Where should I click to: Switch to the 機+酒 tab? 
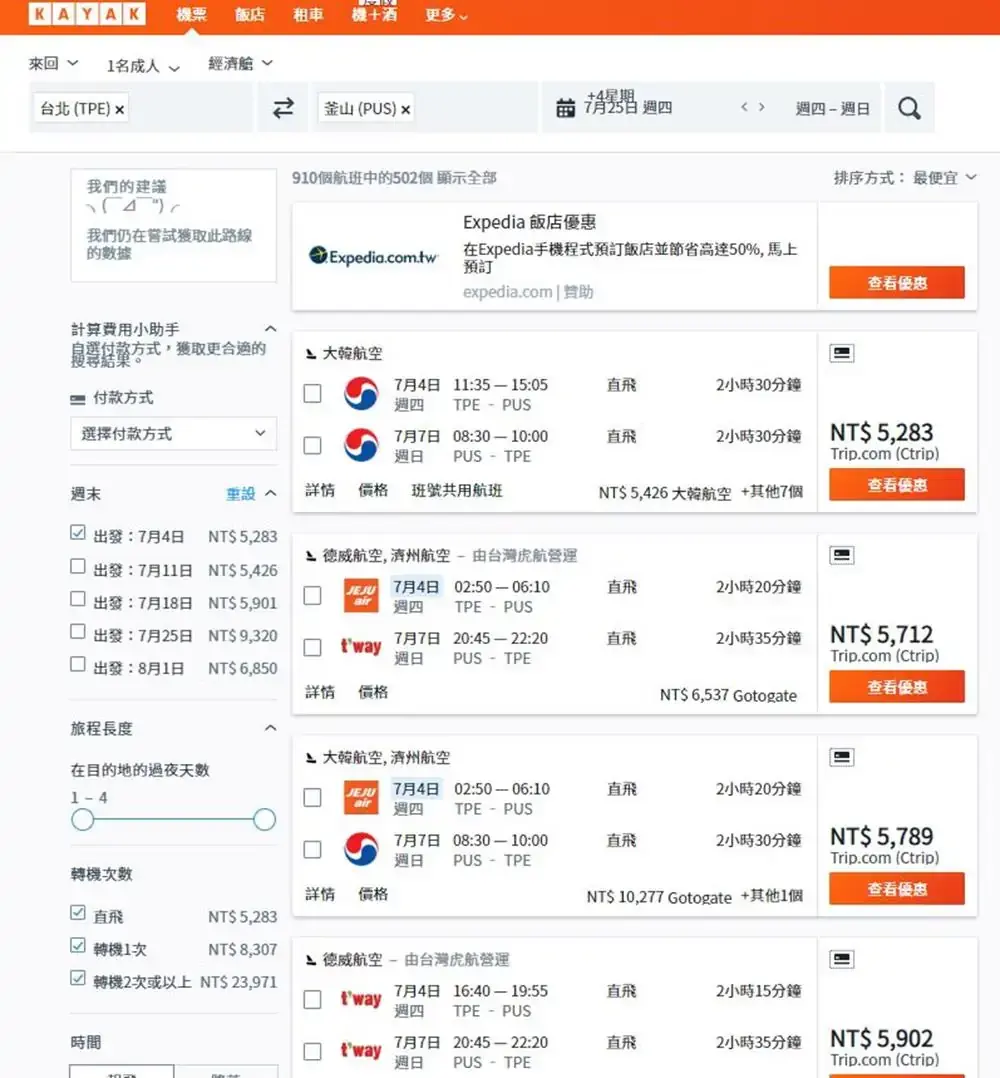tap(375, 14)
